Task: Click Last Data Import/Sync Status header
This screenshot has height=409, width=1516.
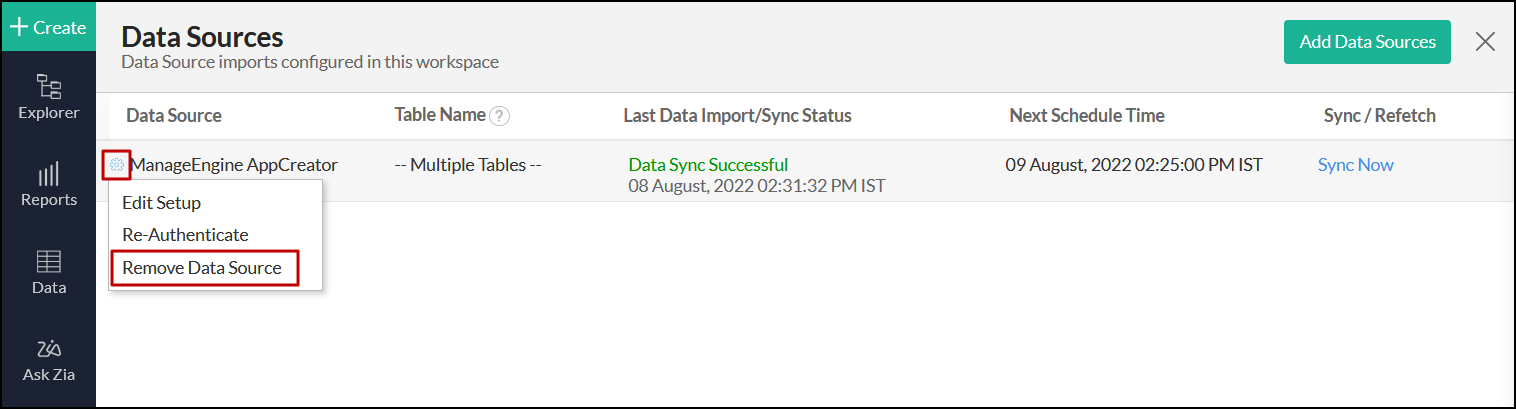Action: pyautogui.click(x=737, y=116)
